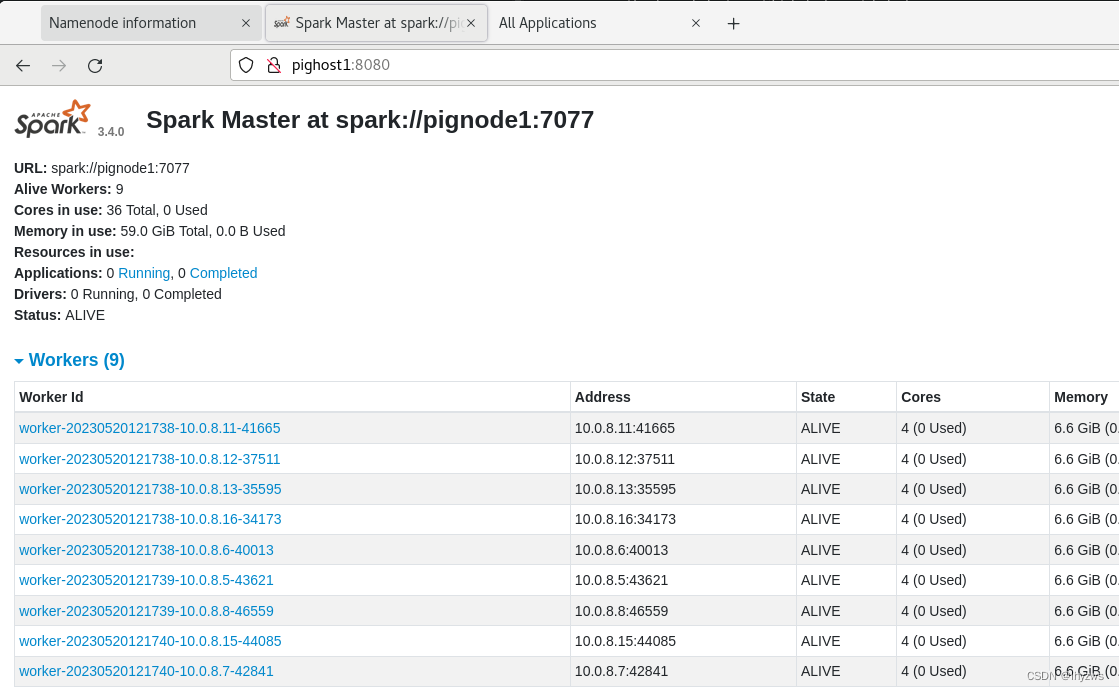Open worker 10.0.8.12-37511 link

click(149, 459)
